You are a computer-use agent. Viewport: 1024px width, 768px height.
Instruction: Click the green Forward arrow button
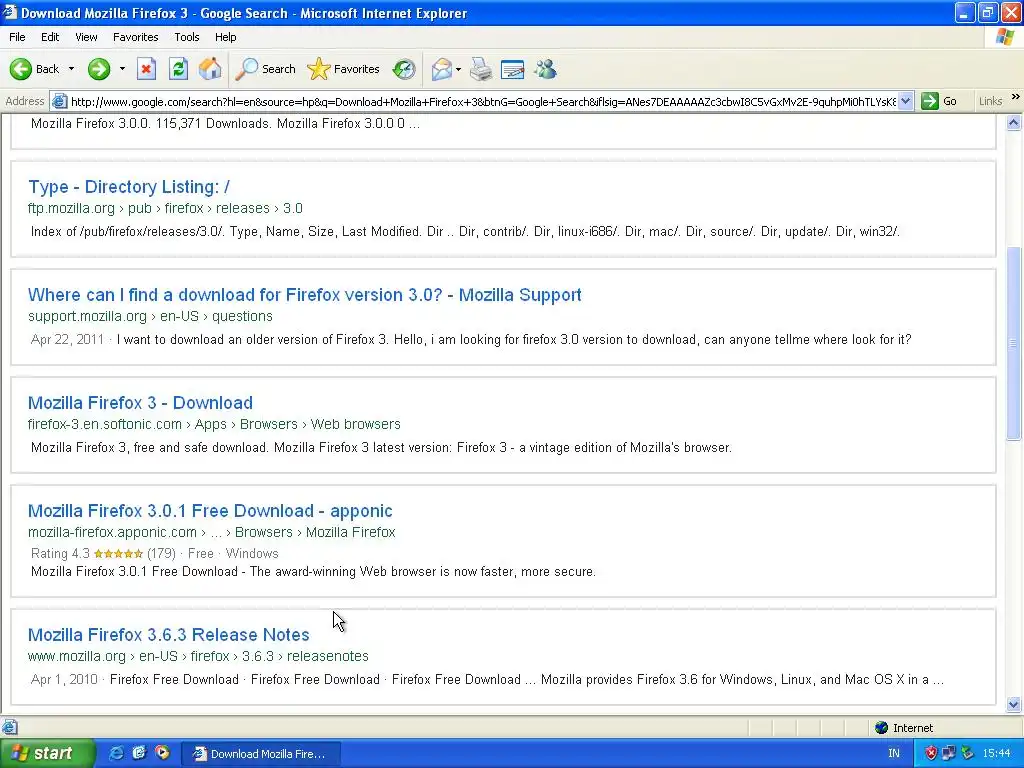tap(99, 69)
